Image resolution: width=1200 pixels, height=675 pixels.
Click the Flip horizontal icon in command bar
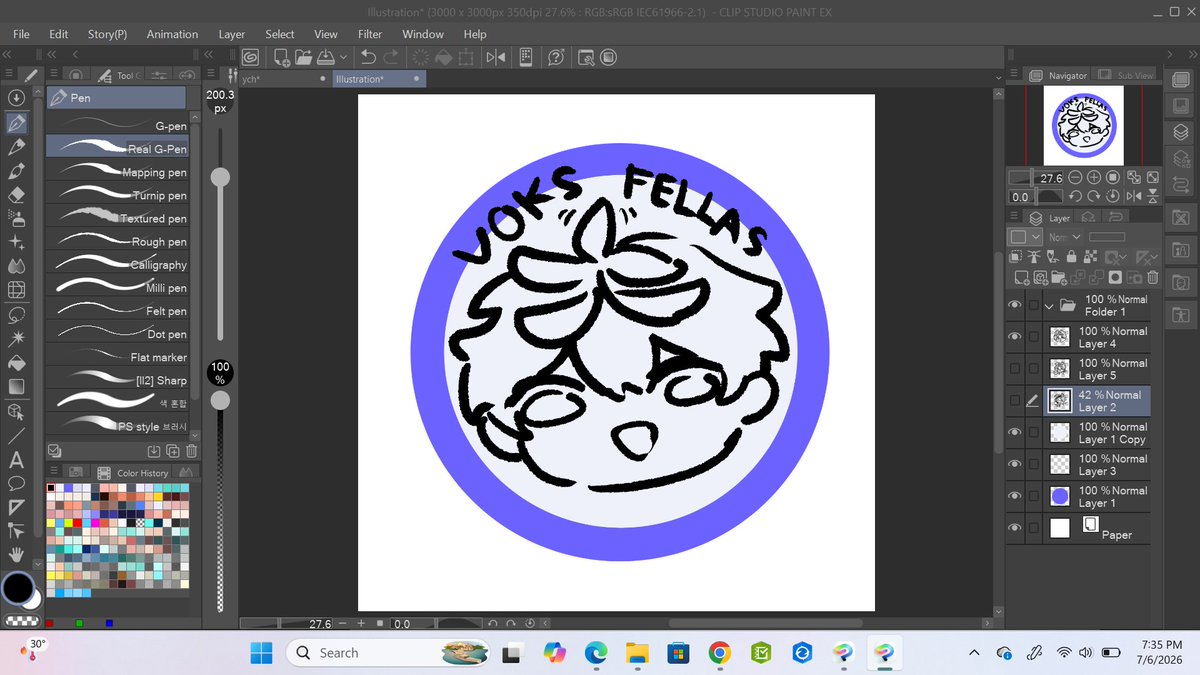pos(496,57)
